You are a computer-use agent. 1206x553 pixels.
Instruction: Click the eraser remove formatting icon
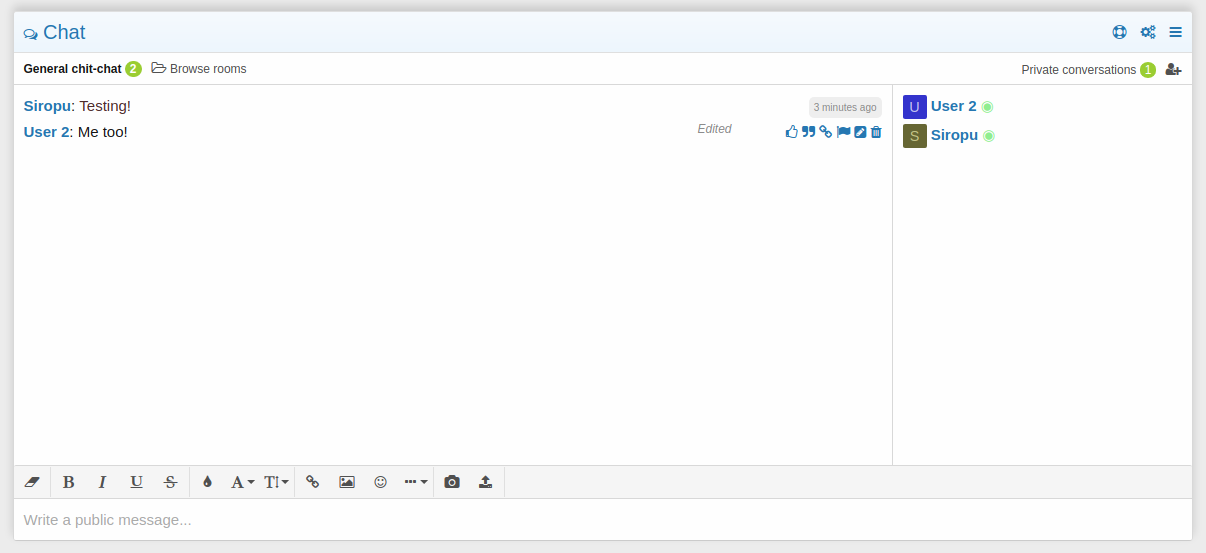32,482
